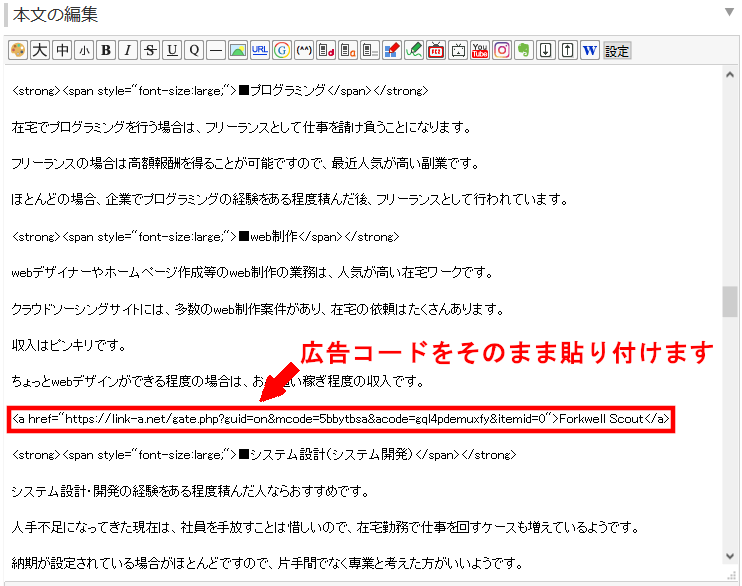Click the gray document list icon
The height and width of the screenshot is (586, 742).
(370, 50)
